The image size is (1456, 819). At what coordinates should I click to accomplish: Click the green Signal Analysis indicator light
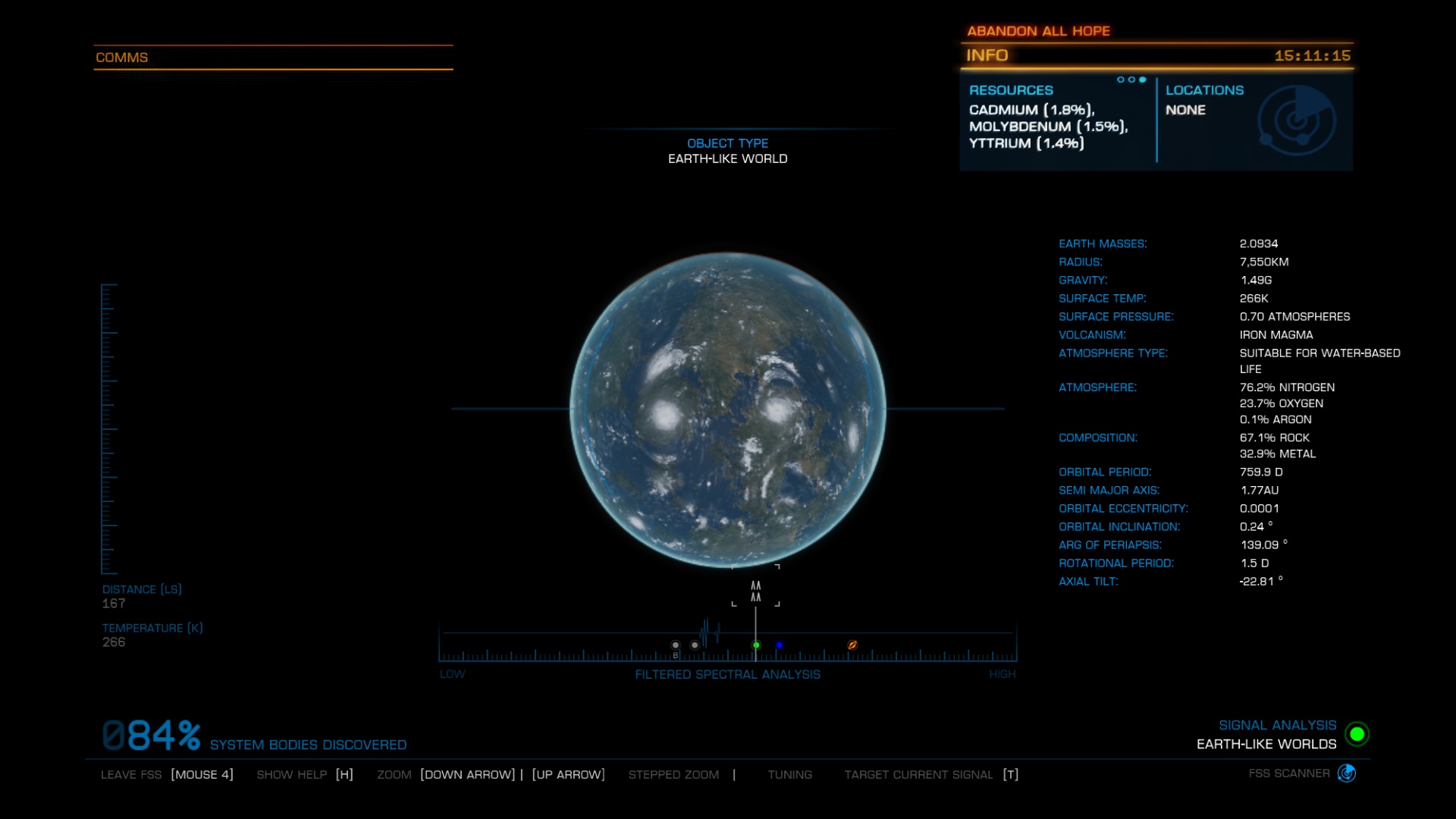click(x=1357, y=734)
